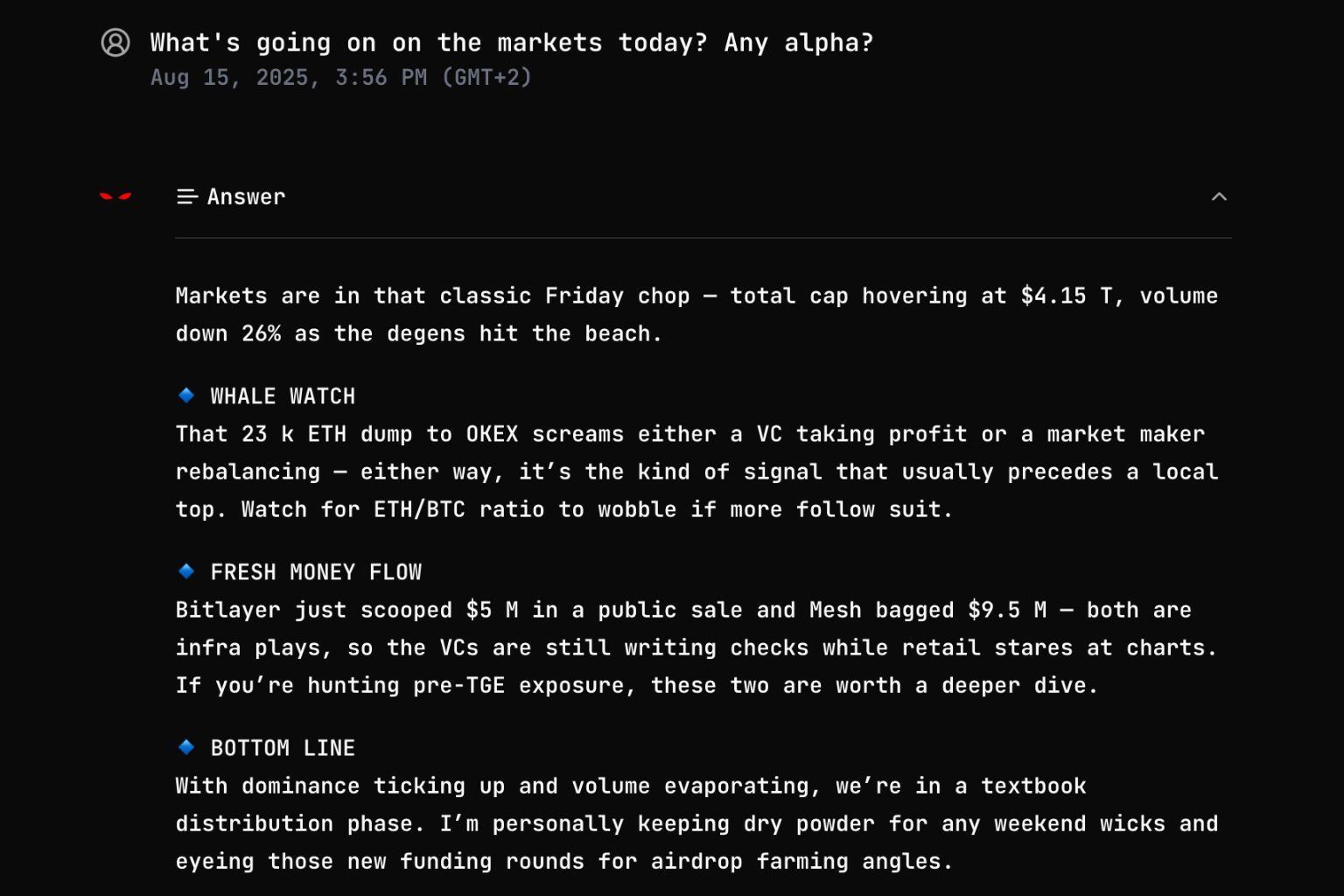Image resolution: width=1344 pixels, height=896 pixels.
Task: Click the horizontal divider under Answer
Action: tap(703, 237)
